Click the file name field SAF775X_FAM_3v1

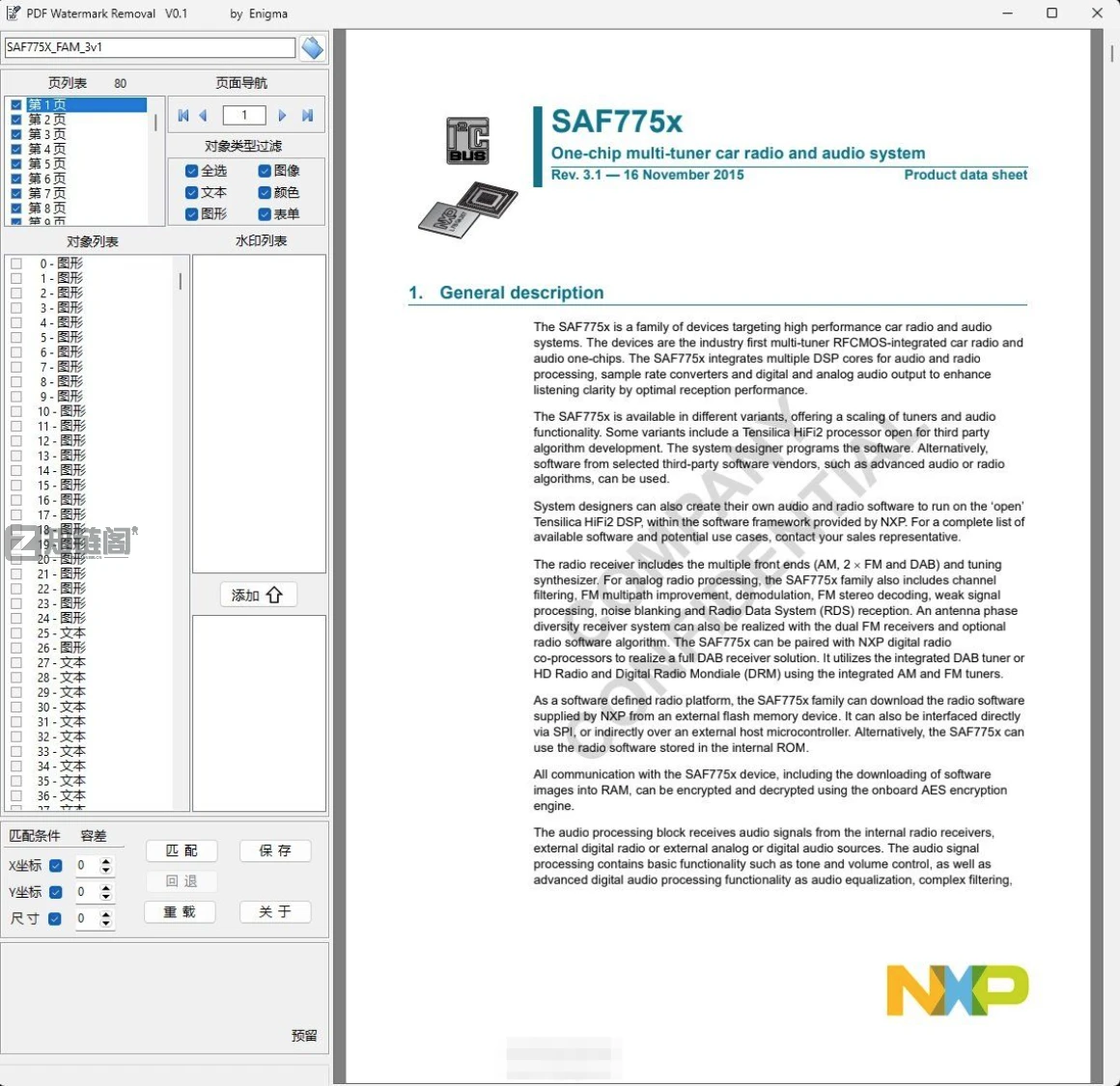tap(150, 47)
